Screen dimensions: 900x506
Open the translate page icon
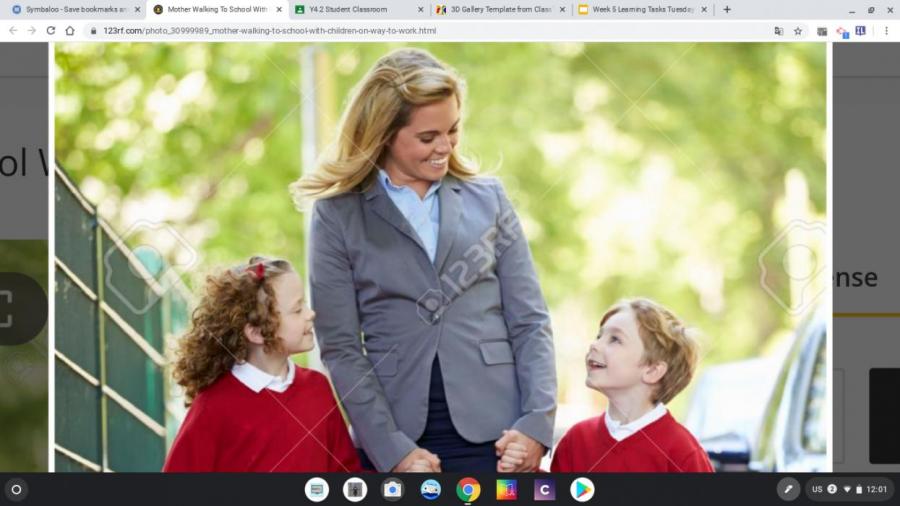coord(778,31)
